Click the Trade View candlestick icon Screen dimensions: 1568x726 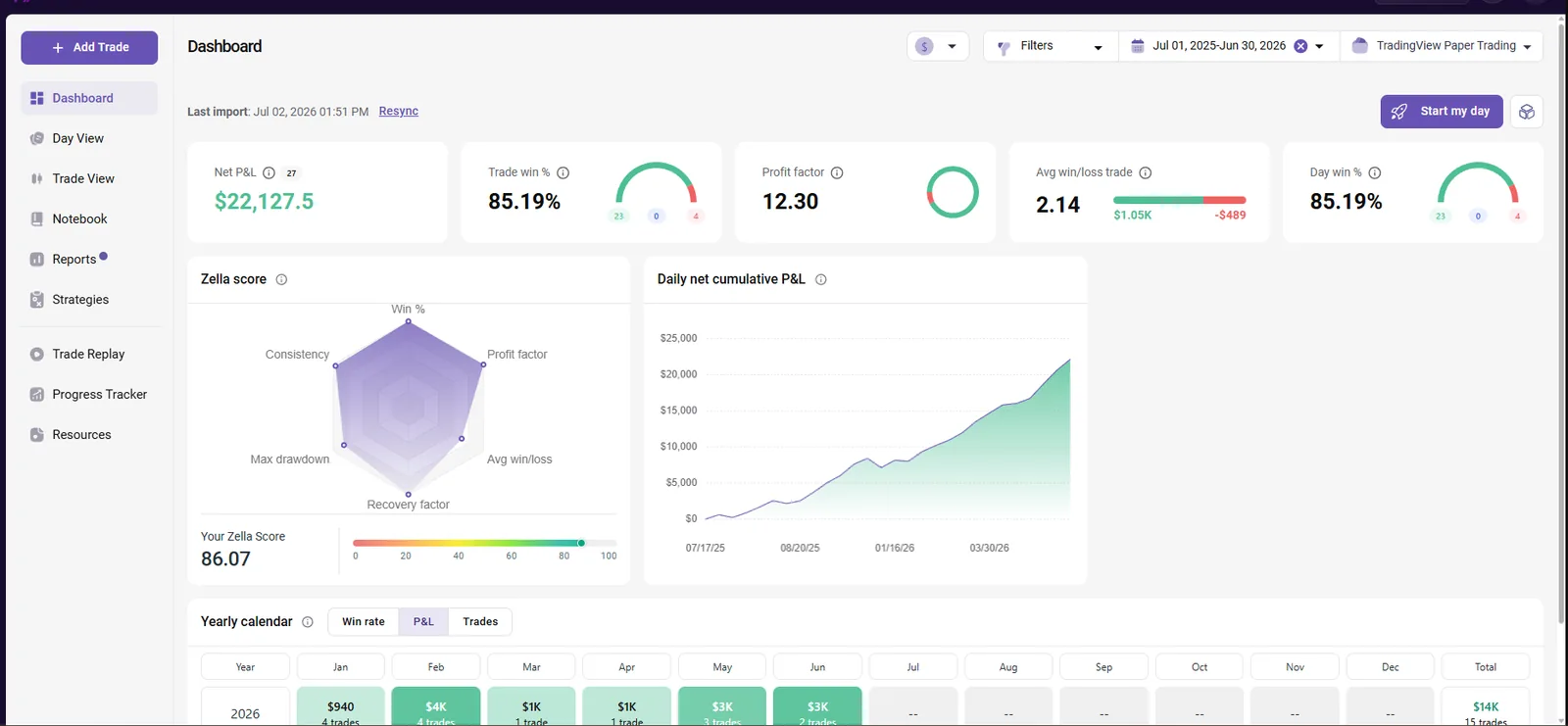(37, 178)
